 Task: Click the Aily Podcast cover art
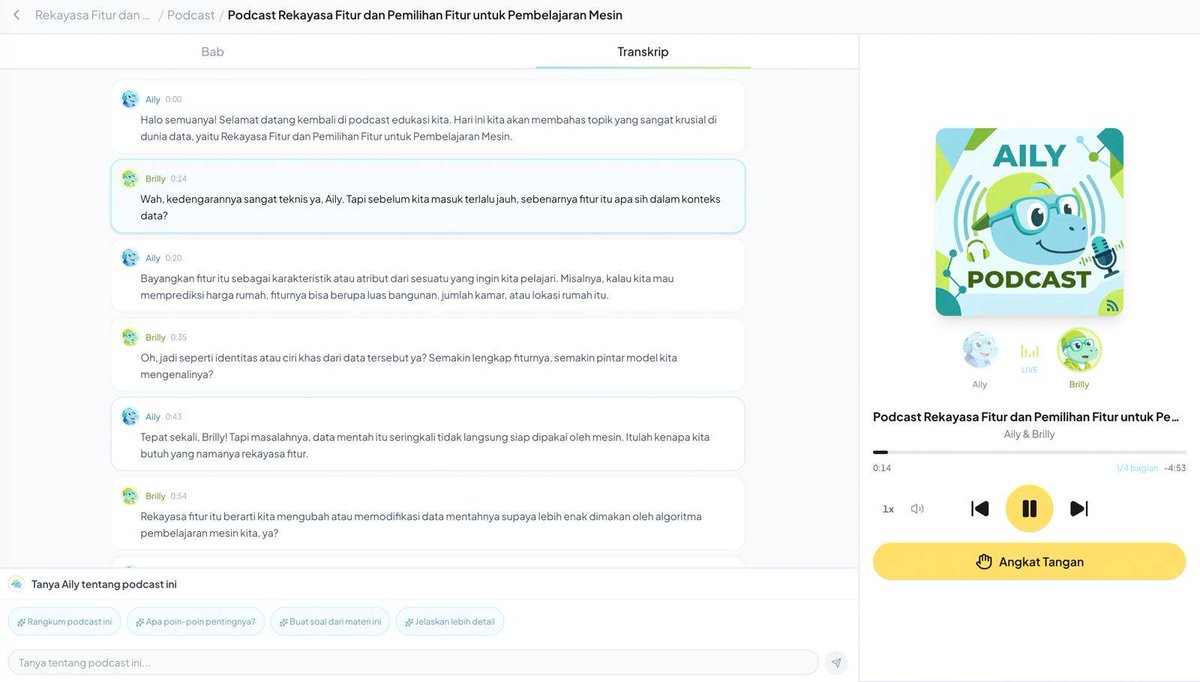[x=1029, y=222]
